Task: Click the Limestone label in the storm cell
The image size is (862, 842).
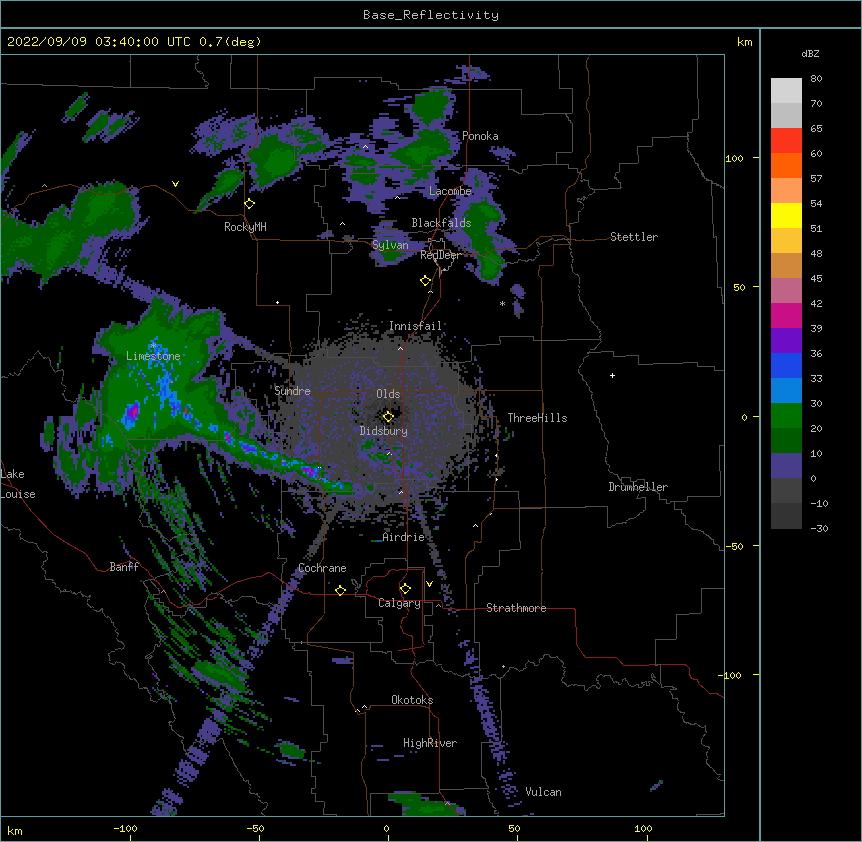Action: point(153,356)
